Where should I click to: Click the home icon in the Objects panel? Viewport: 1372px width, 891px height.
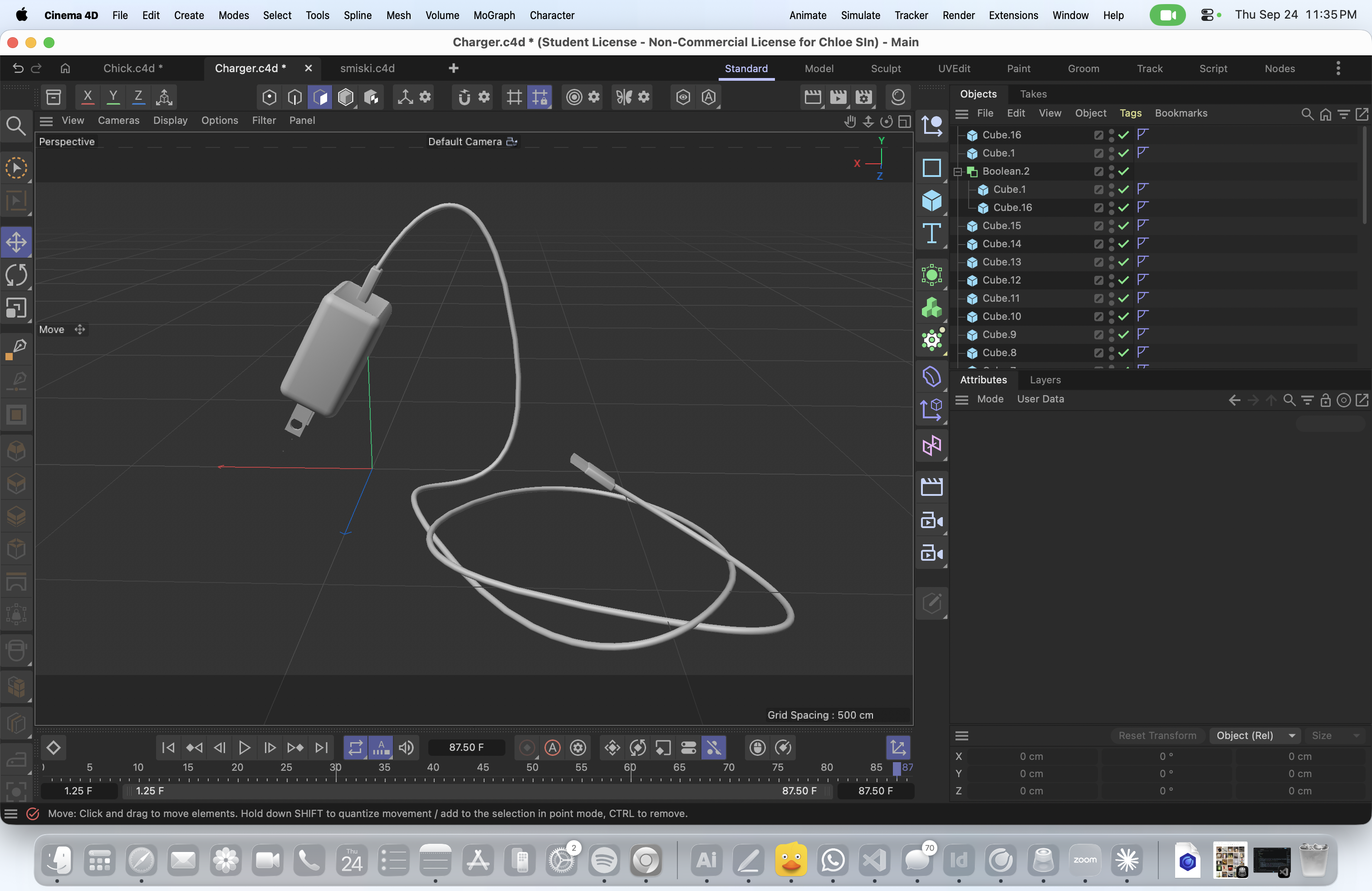(1325, 113)
